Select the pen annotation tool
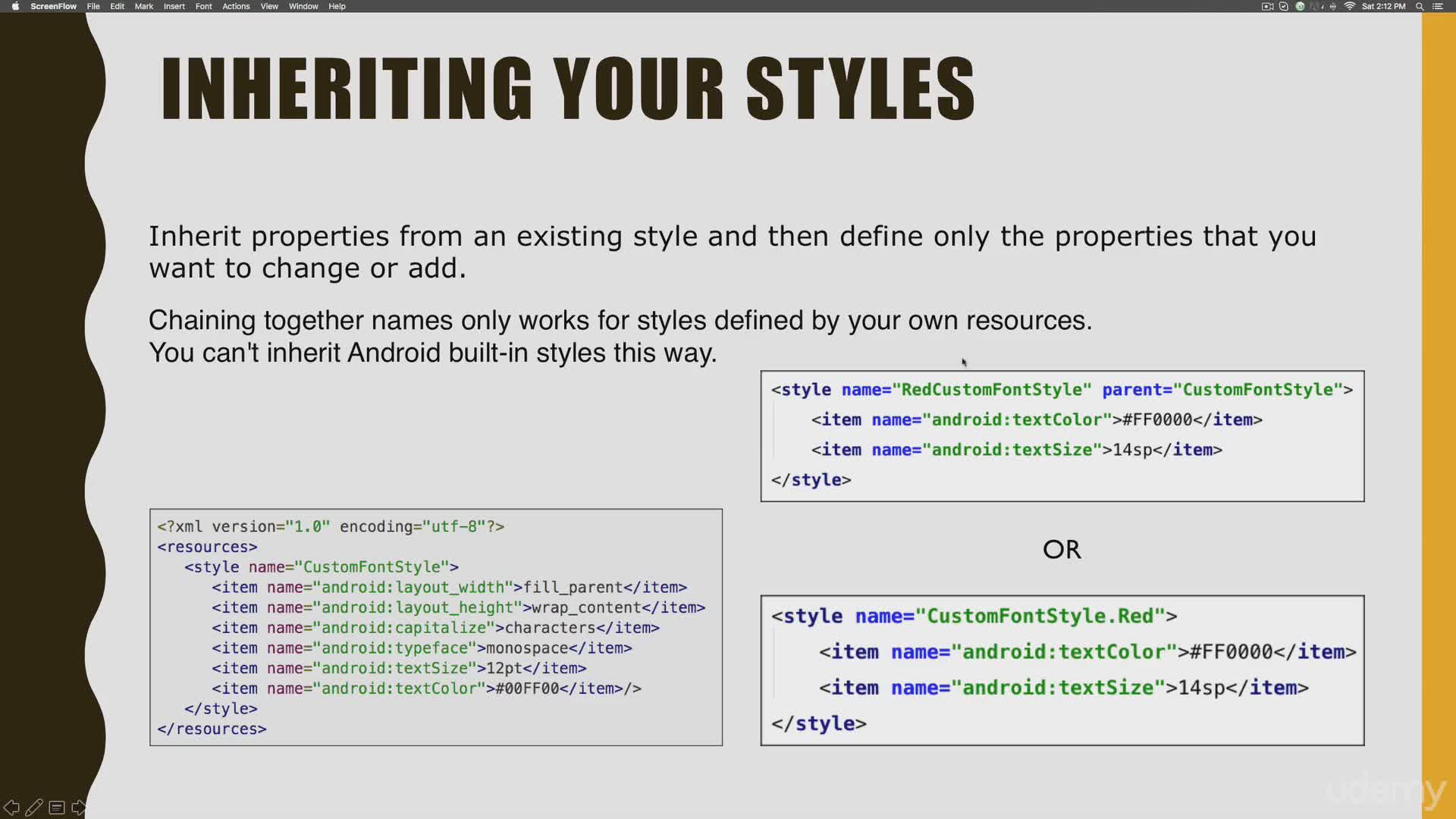1456x819 pixels. point(34,808)
